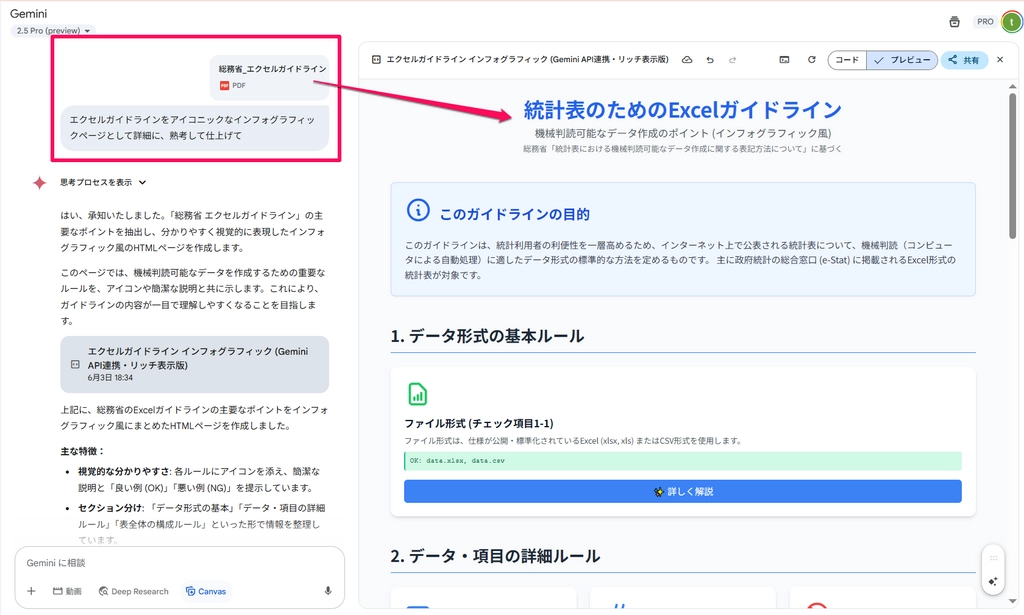This screenshot has height=615, width=1024.
Task: Click the PRO badge
Action: point(985,22)
